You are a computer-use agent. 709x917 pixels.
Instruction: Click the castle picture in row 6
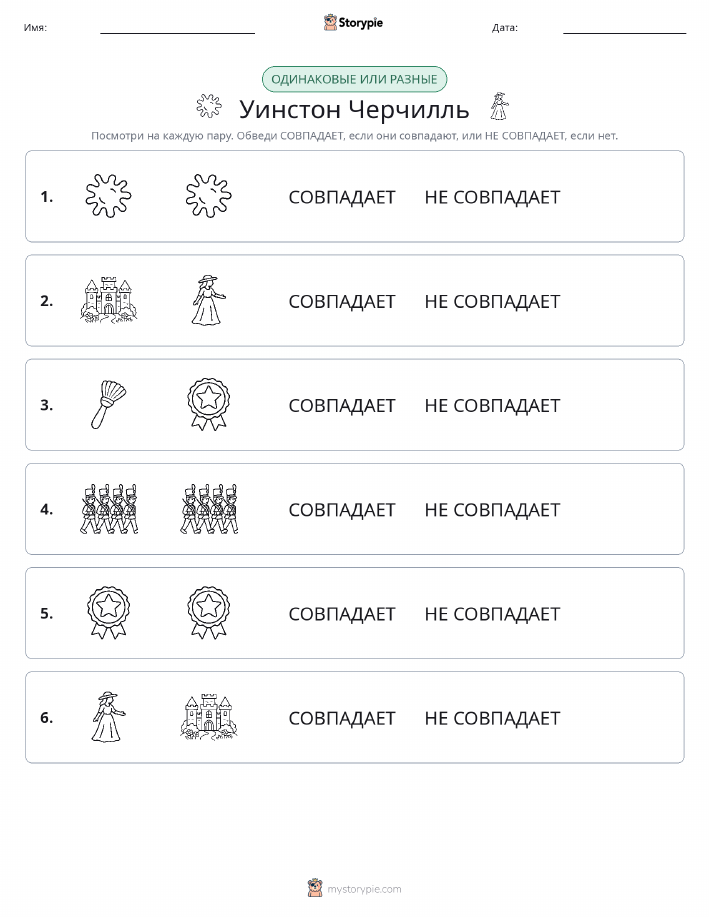[x=209, y=717]
